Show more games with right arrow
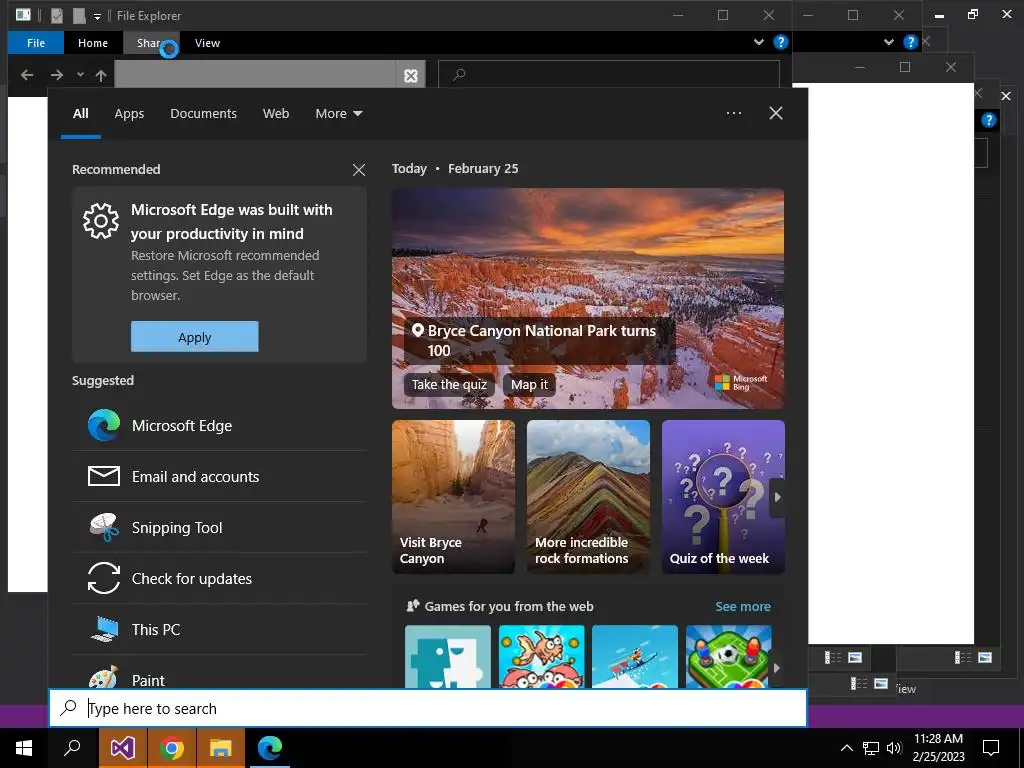The width and height of the screenshot is (1024, 768). (x=776, y=668)
